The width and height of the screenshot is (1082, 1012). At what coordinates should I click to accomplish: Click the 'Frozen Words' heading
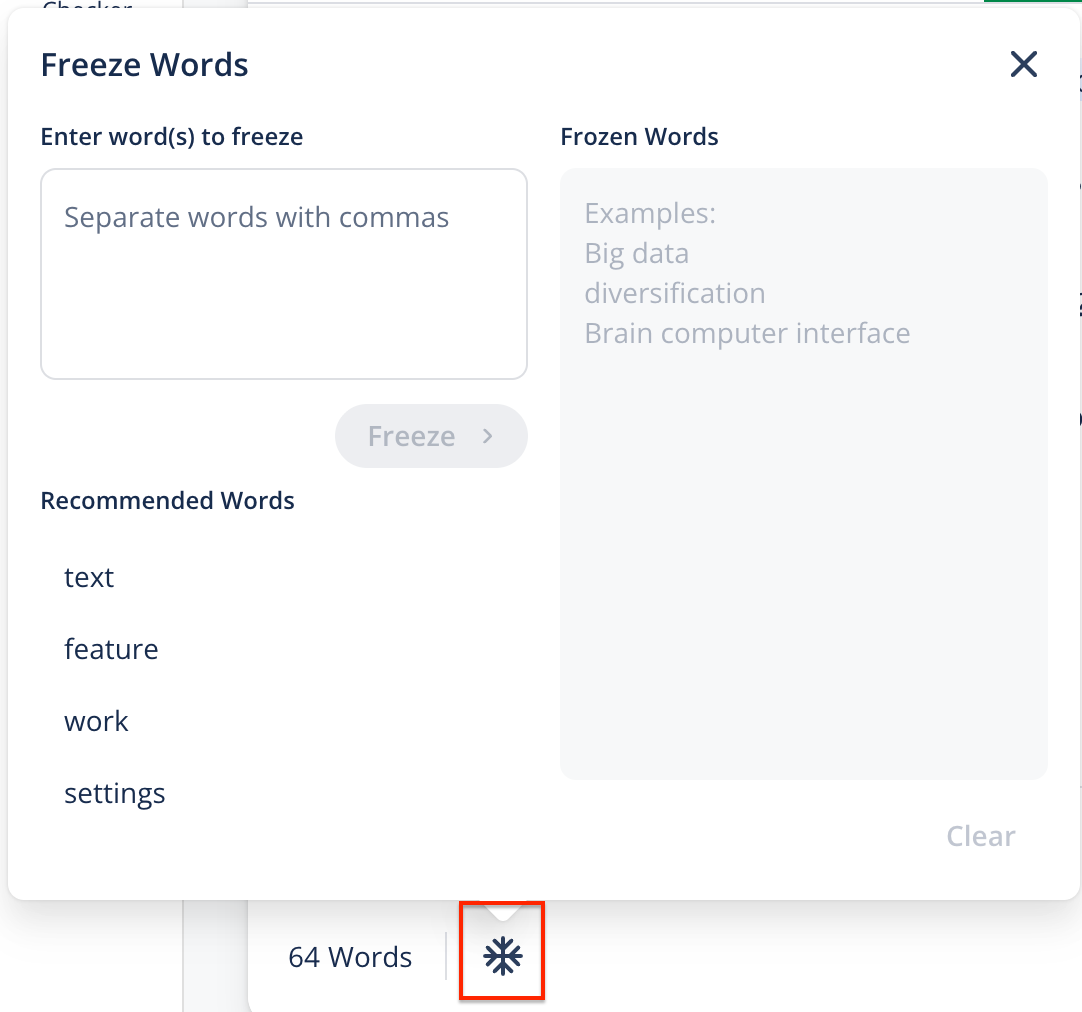(x=639, y=136)
